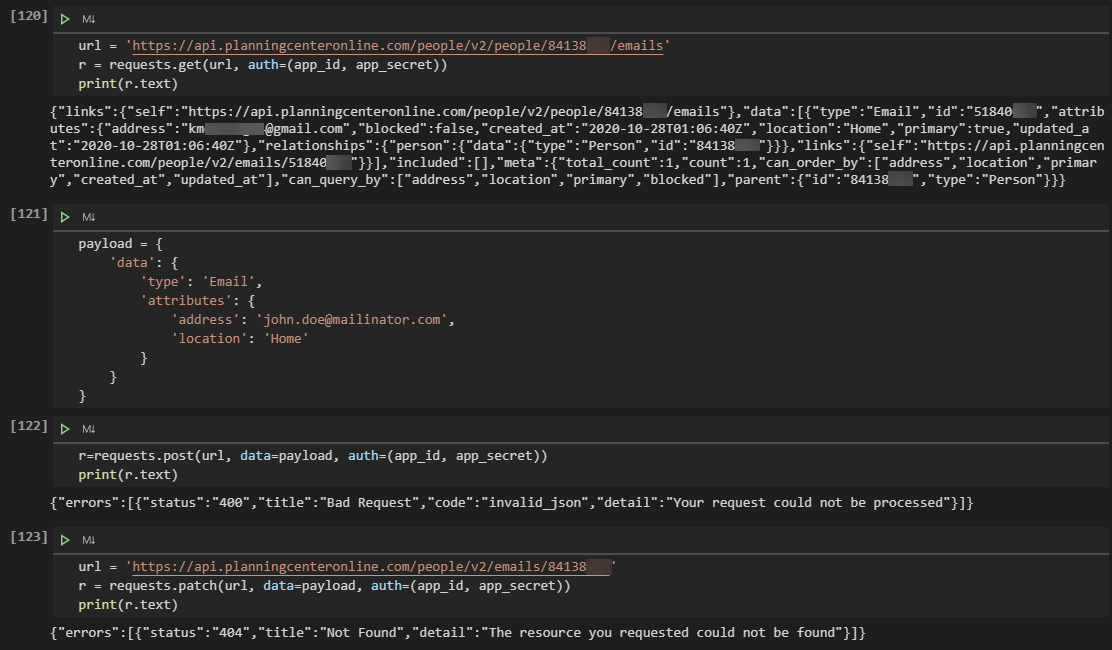Viewport: 1112px width, 650px height.
Task: Click output line starting 'teronline.com/people/v2/emails'
Action: pos(573,162)
